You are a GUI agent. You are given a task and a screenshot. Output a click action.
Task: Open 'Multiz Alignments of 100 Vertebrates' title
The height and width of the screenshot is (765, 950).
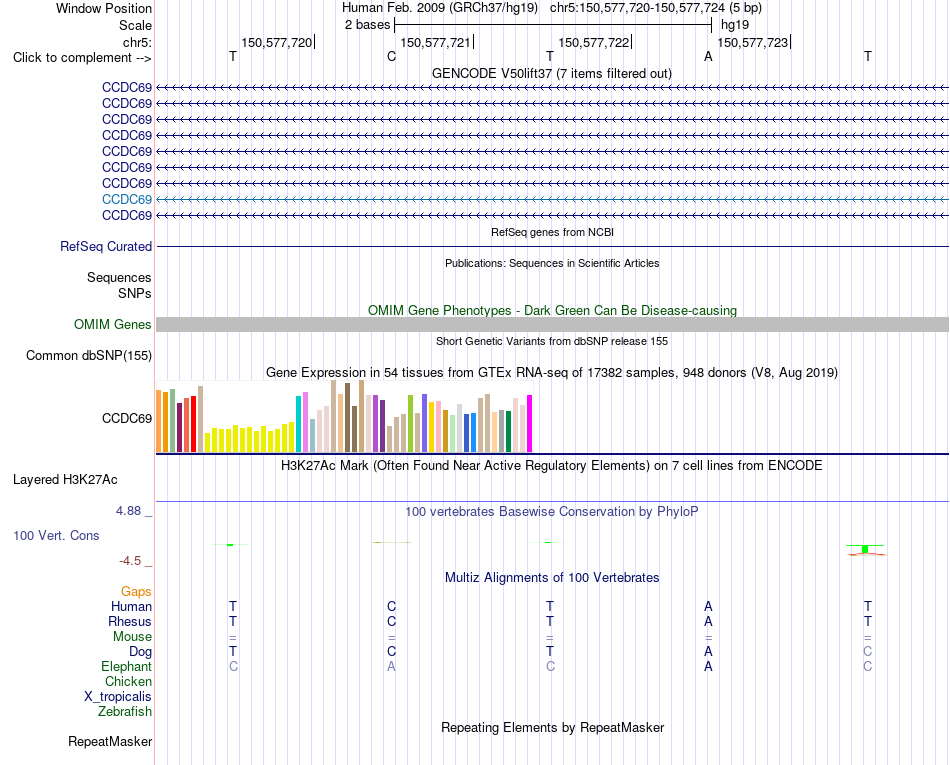(552, 578)
